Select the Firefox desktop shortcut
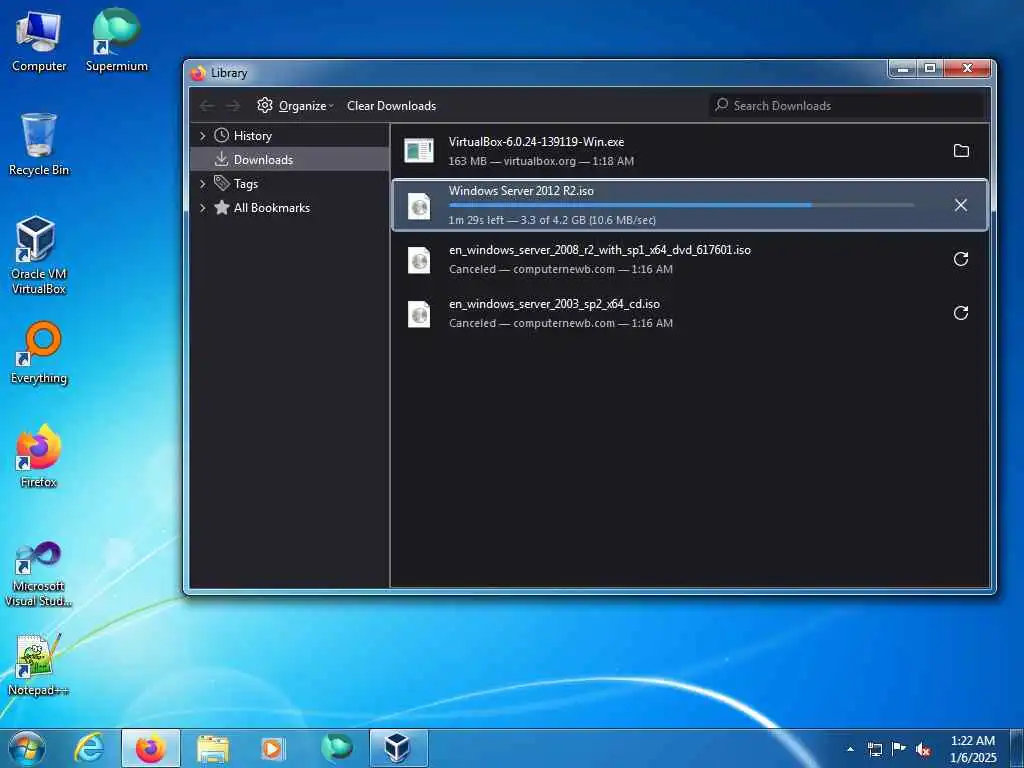Image resolution: width=1024 pixels, height=768 pixels. 39,456
